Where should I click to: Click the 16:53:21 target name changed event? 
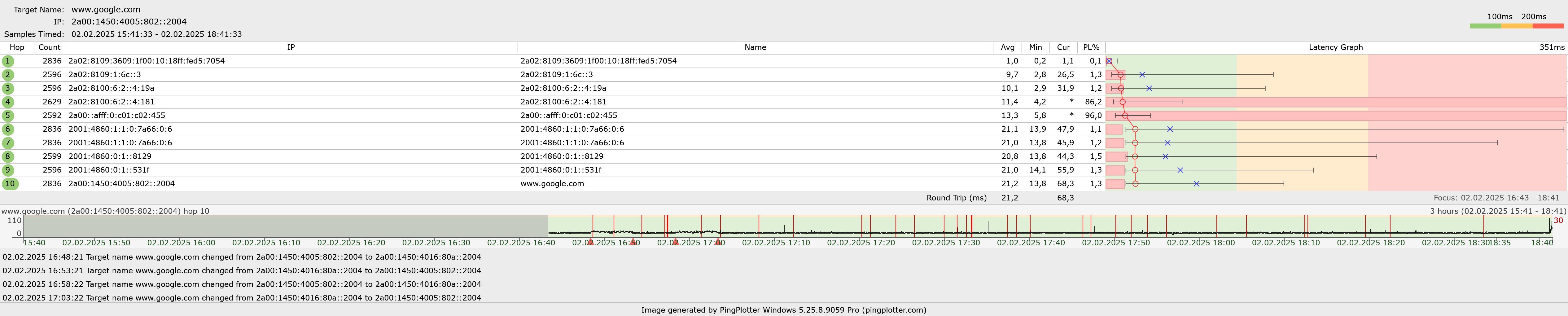click(x=242, y=271)
